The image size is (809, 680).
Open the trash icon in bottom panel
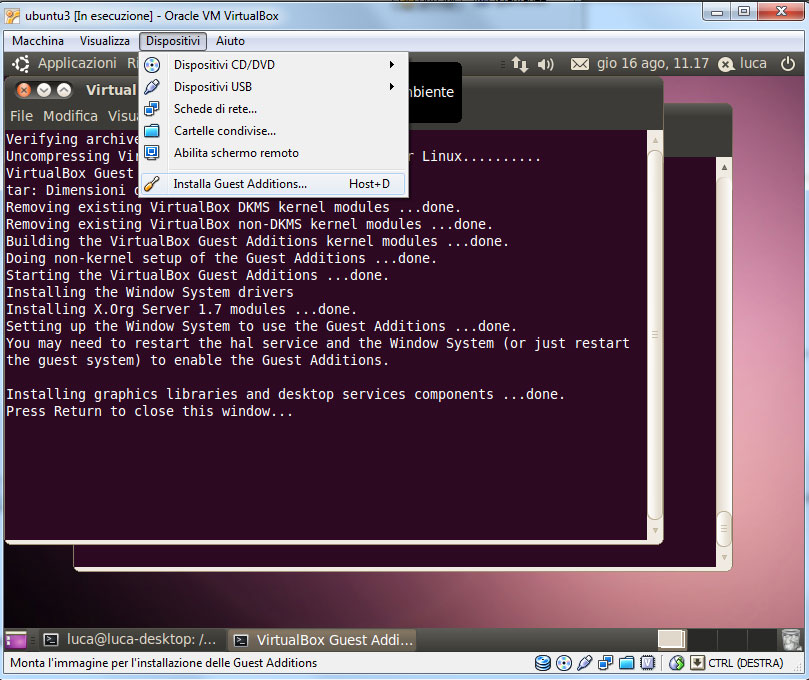click(x=790, y=640)
